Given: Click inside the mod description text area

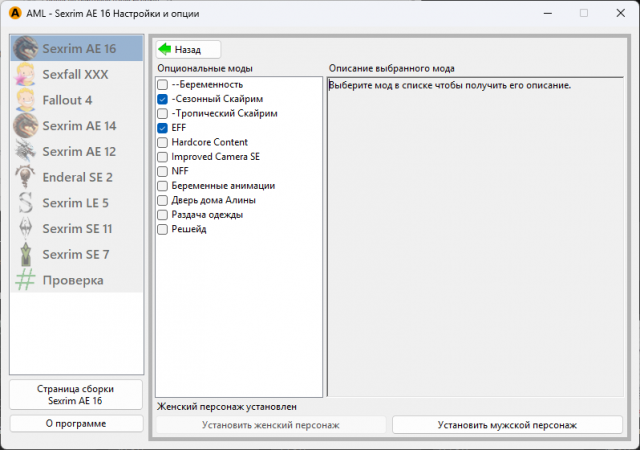Looking at the screenshot, I should point(467,240).
